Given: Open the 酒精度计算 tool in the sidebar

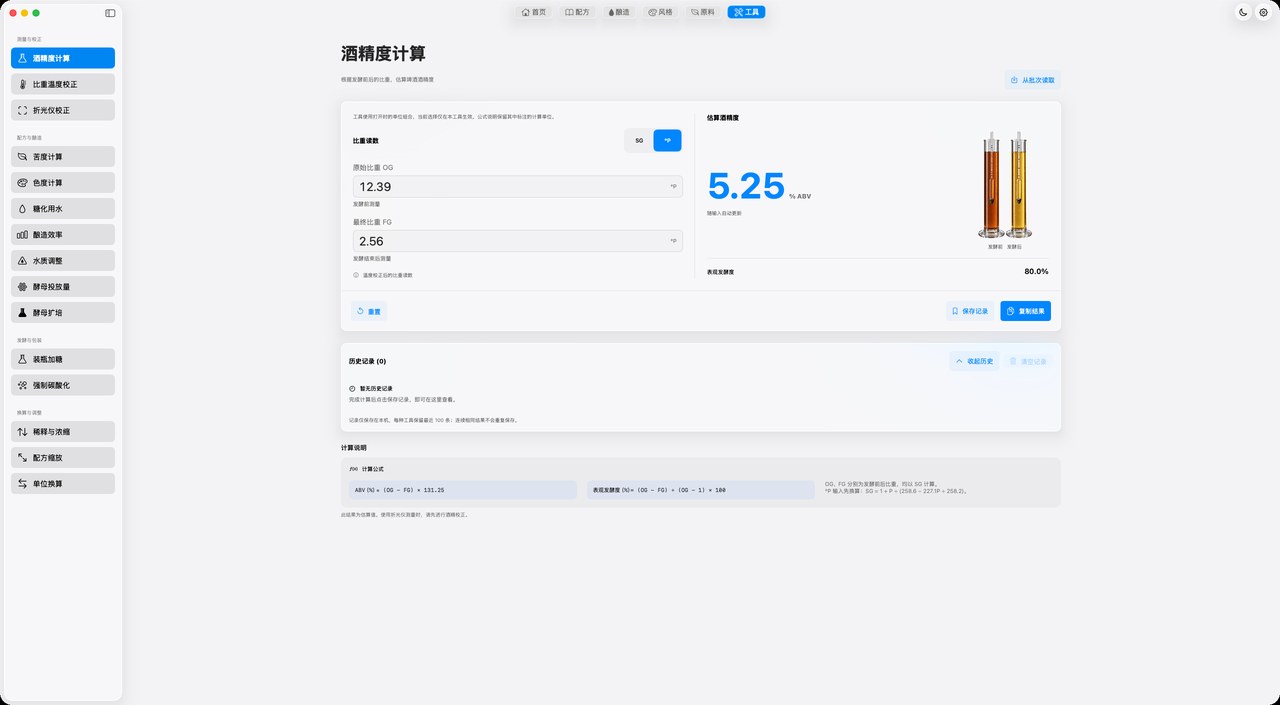Looking at the screenshot, I should pos(63,58).
